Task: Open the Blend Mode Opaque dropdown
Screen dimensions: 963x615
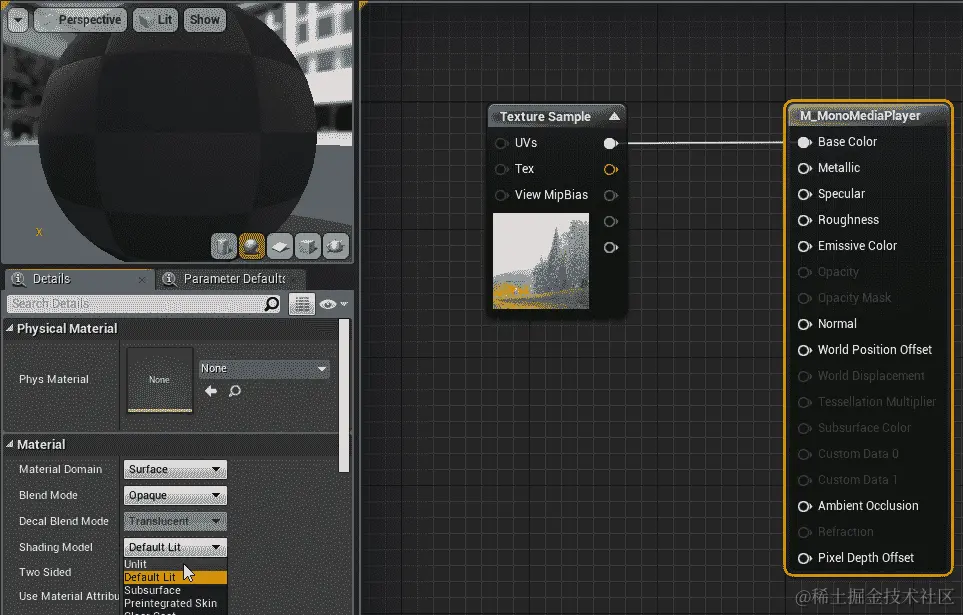Action: pyautogui.click(x=175, y=495)
